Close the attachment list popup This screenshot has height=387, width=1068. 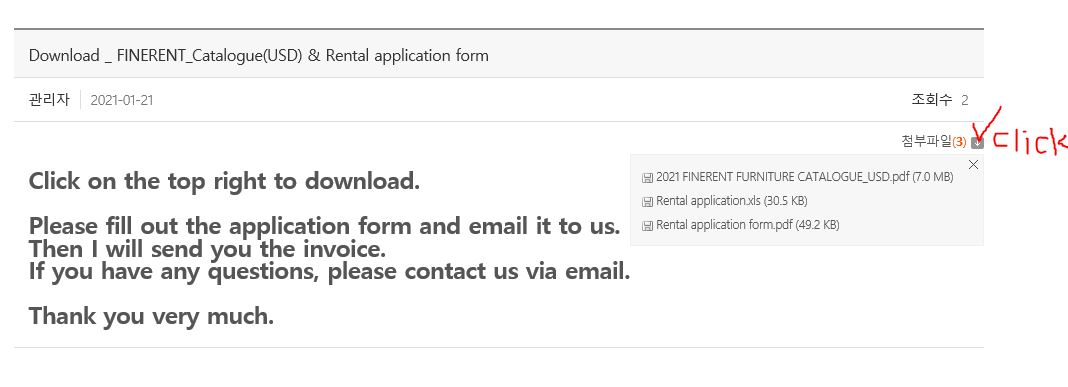[973, 164]
